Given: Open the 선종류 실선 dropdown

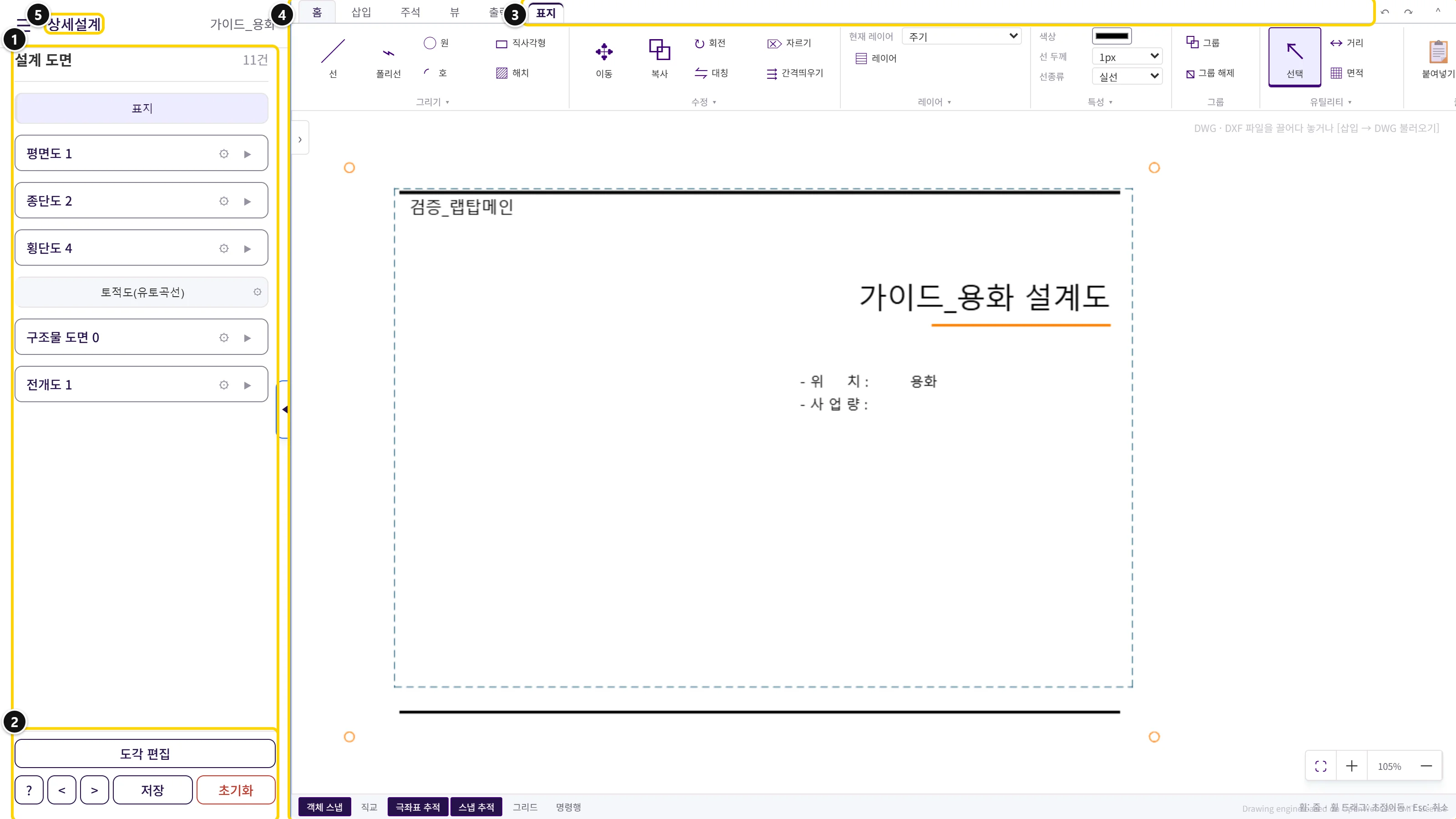Looking at the screenshot, I should (x=1127, y=76).
